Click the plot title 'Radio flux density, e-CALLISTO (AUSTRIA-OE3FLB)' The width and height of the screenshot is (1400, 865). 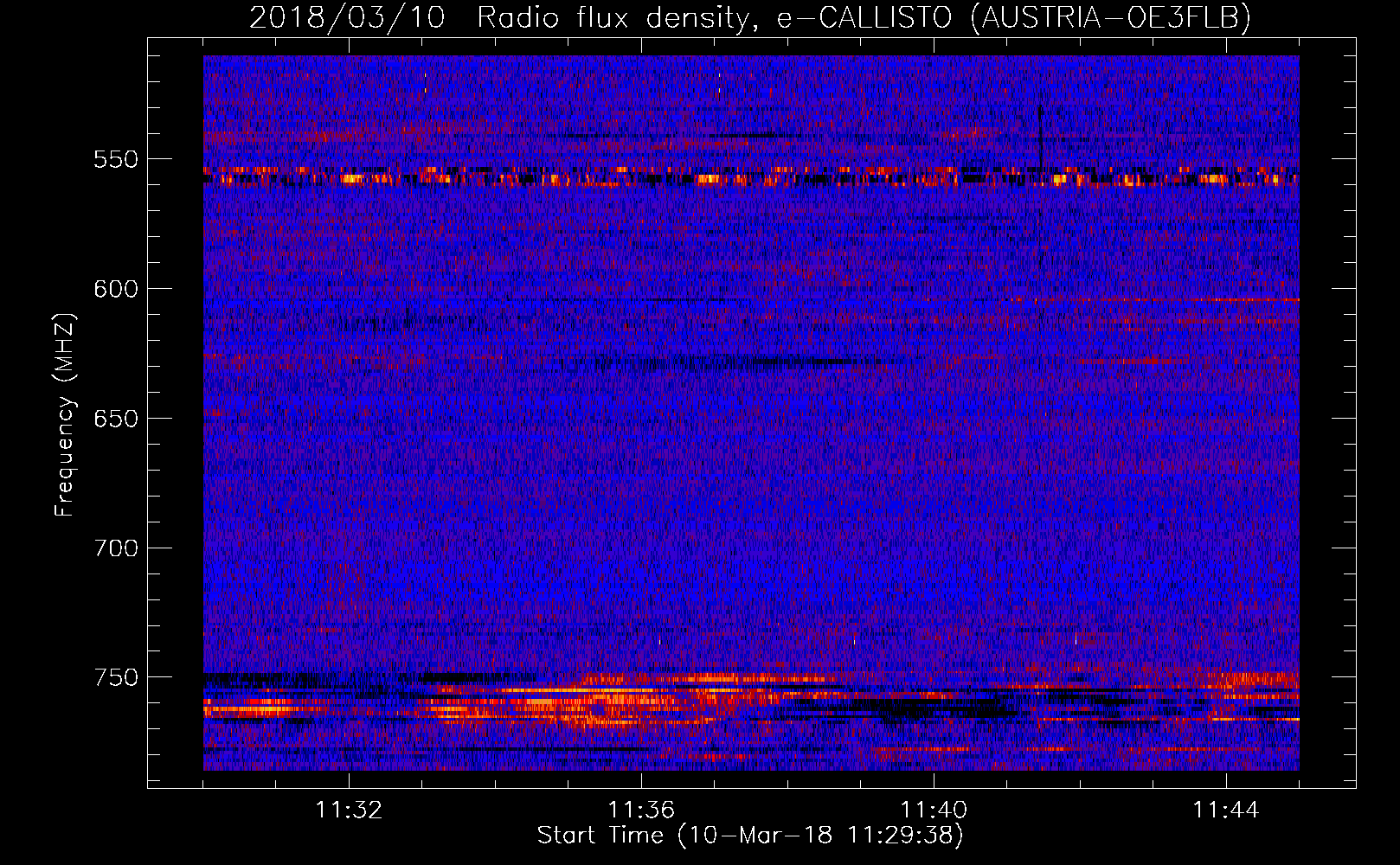864,17
